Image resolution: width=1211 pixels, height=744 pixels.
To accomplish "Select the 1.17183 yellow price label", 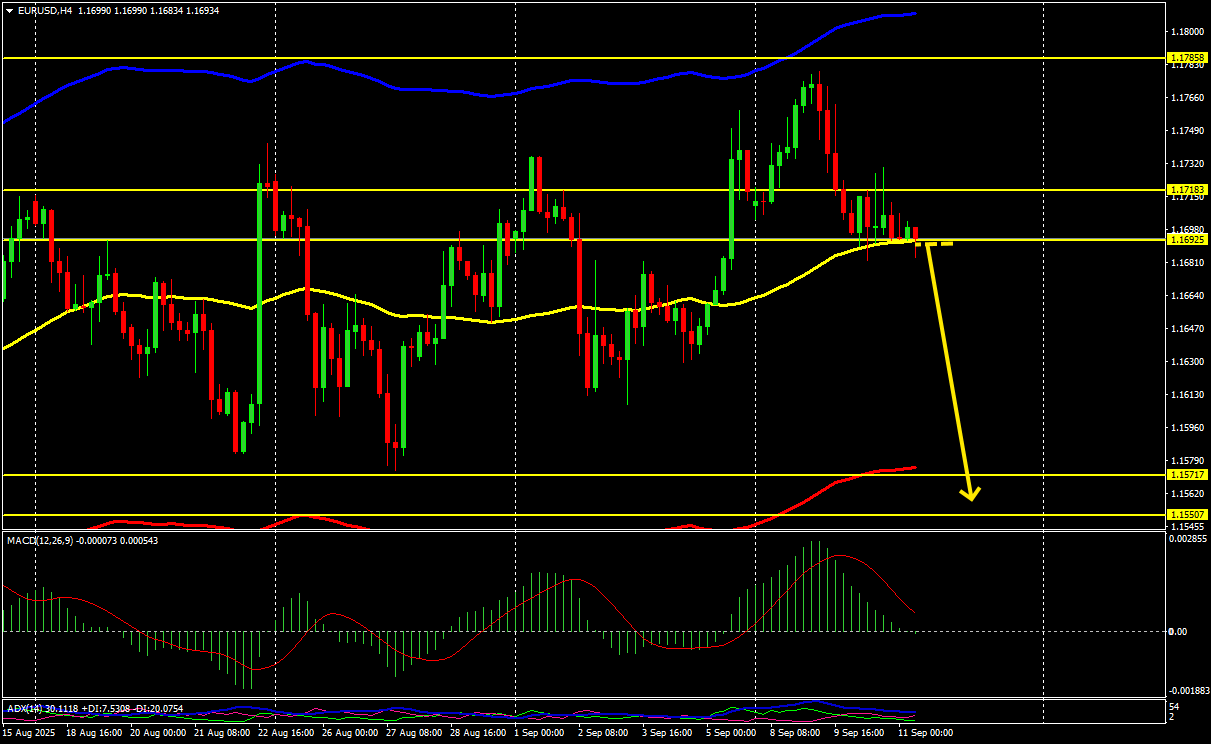I will tap(1188, 189).
